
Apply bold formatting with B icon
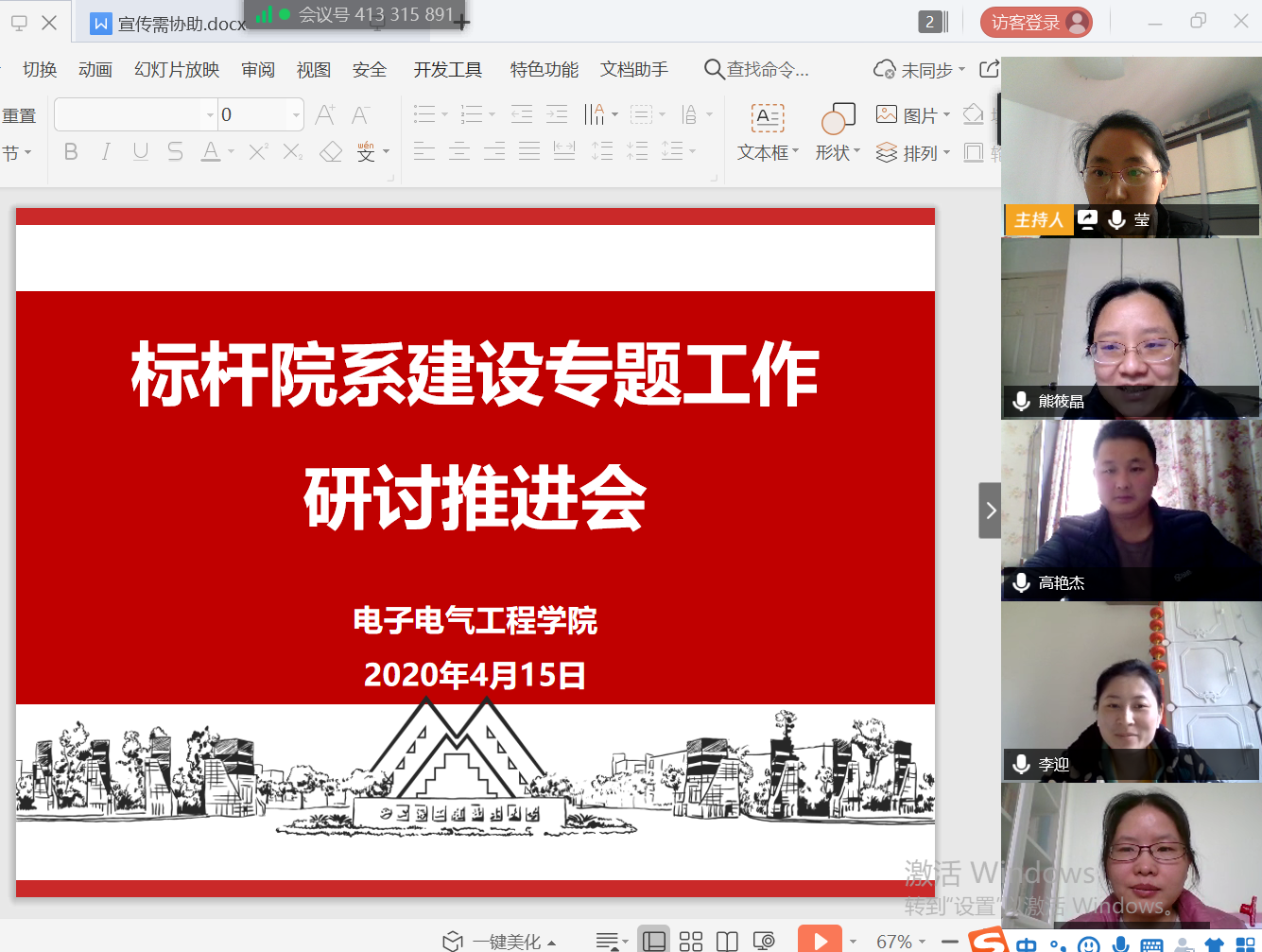71,151
